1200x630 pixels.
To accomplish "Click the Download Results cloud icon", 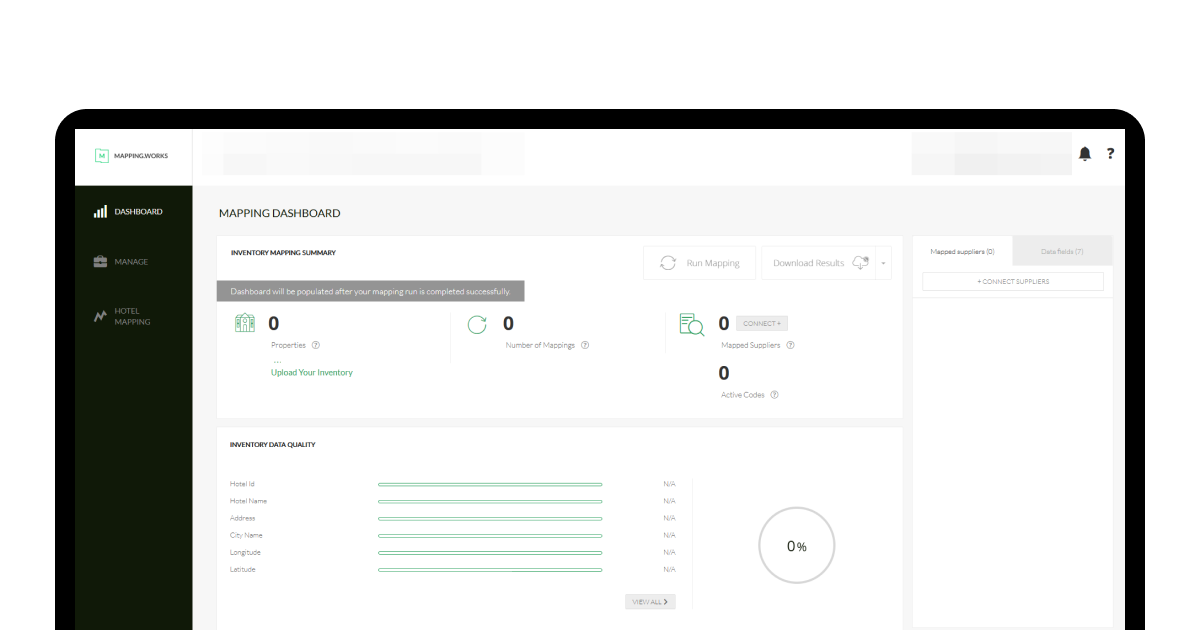I will (860, 263).
